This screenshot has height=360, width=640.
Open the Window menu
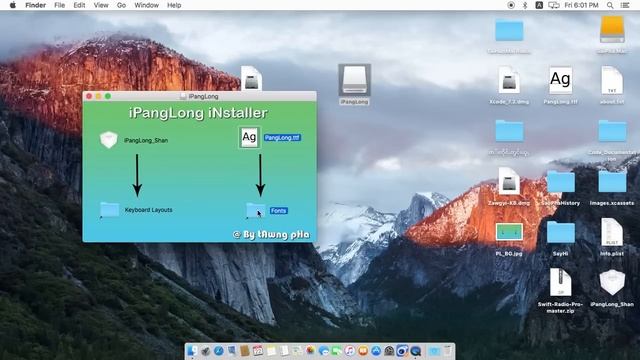click(147, 5)
